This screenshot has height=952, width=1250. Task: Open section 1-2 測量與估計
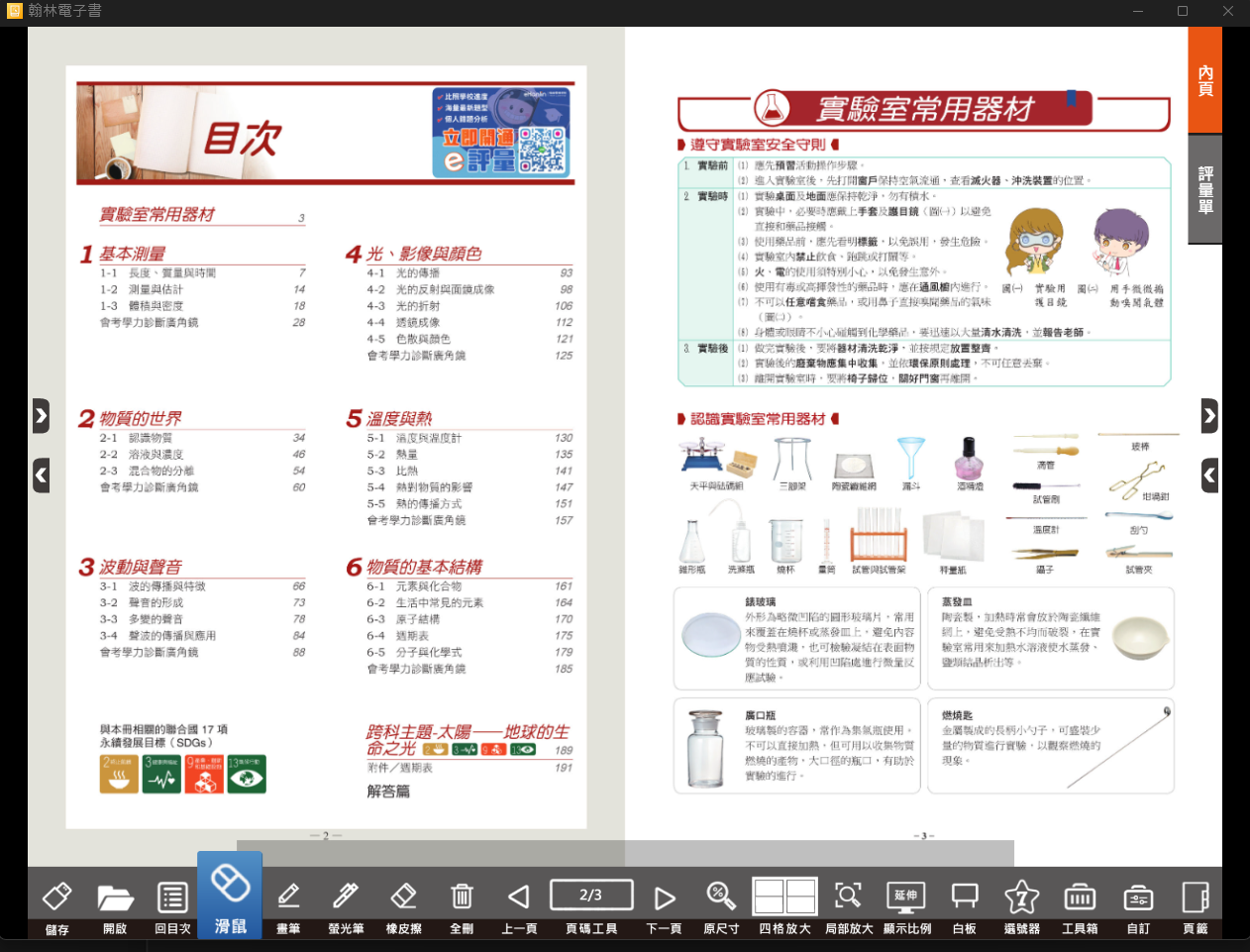(x=202, y=289)
